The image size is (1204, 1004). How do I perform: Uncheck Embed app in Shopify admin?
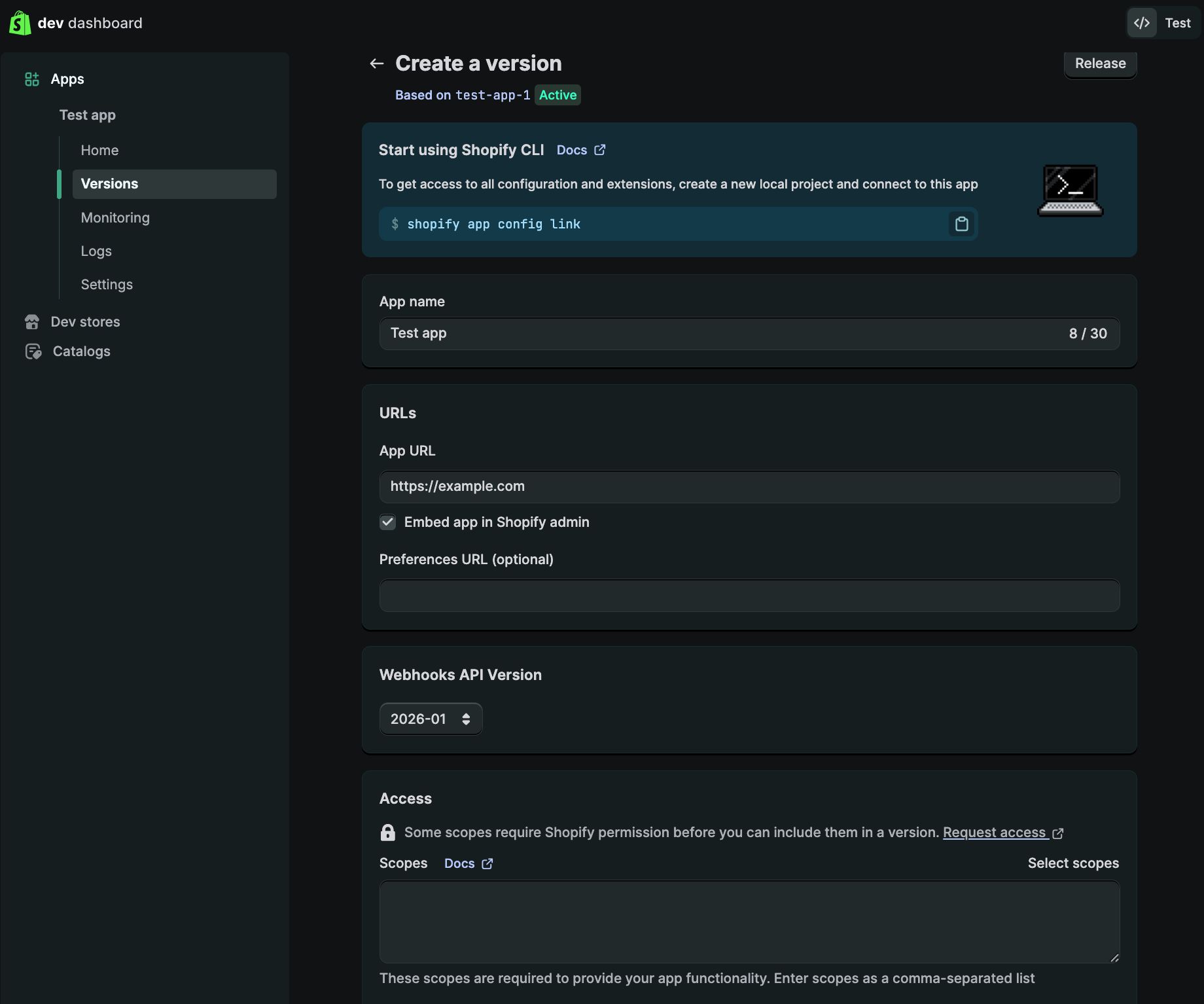388,522
